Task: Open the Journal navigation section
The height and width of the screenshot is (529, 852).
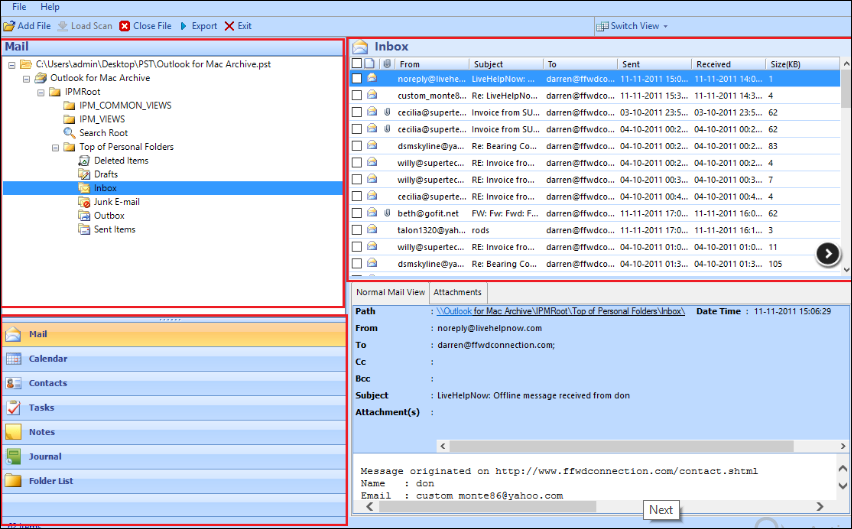Action: [x=174, y=457]
